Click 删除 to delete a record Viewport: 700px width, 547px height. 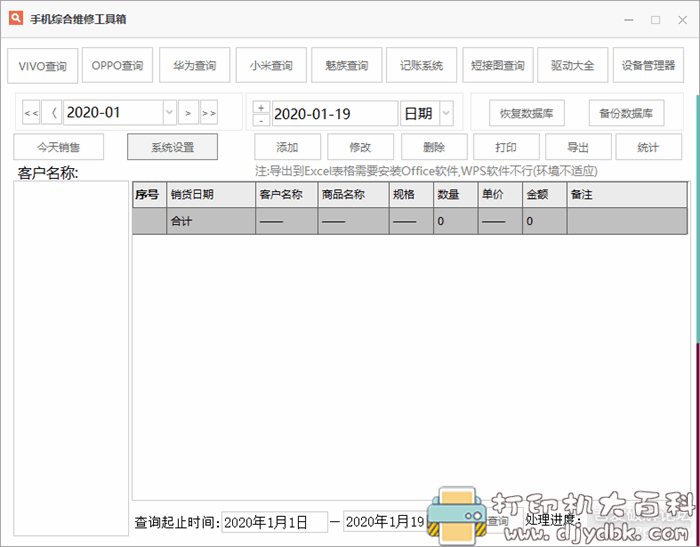tap(434, 147)
